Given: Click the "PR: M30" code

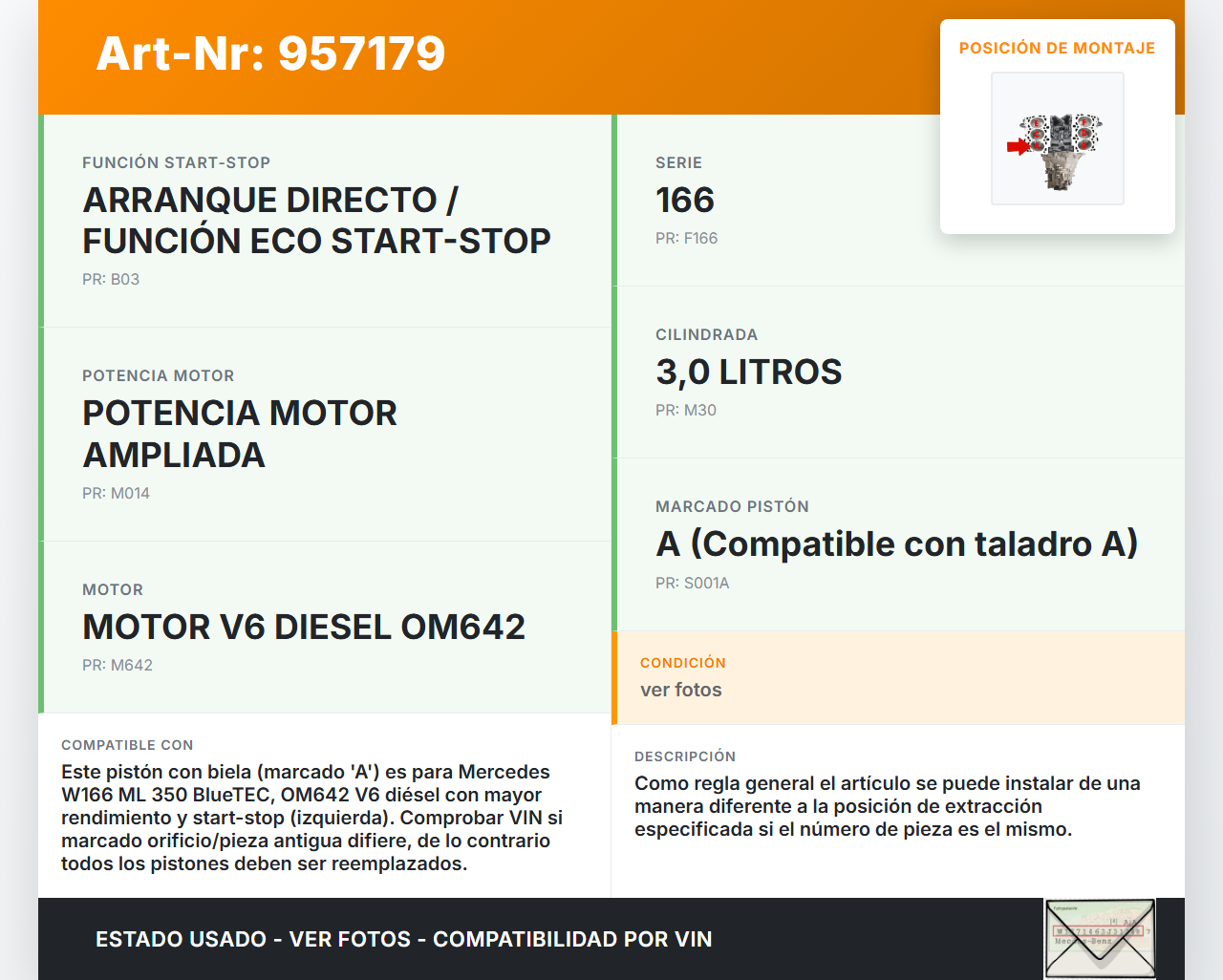Looking at the screenshot, I should click(686, 410).
